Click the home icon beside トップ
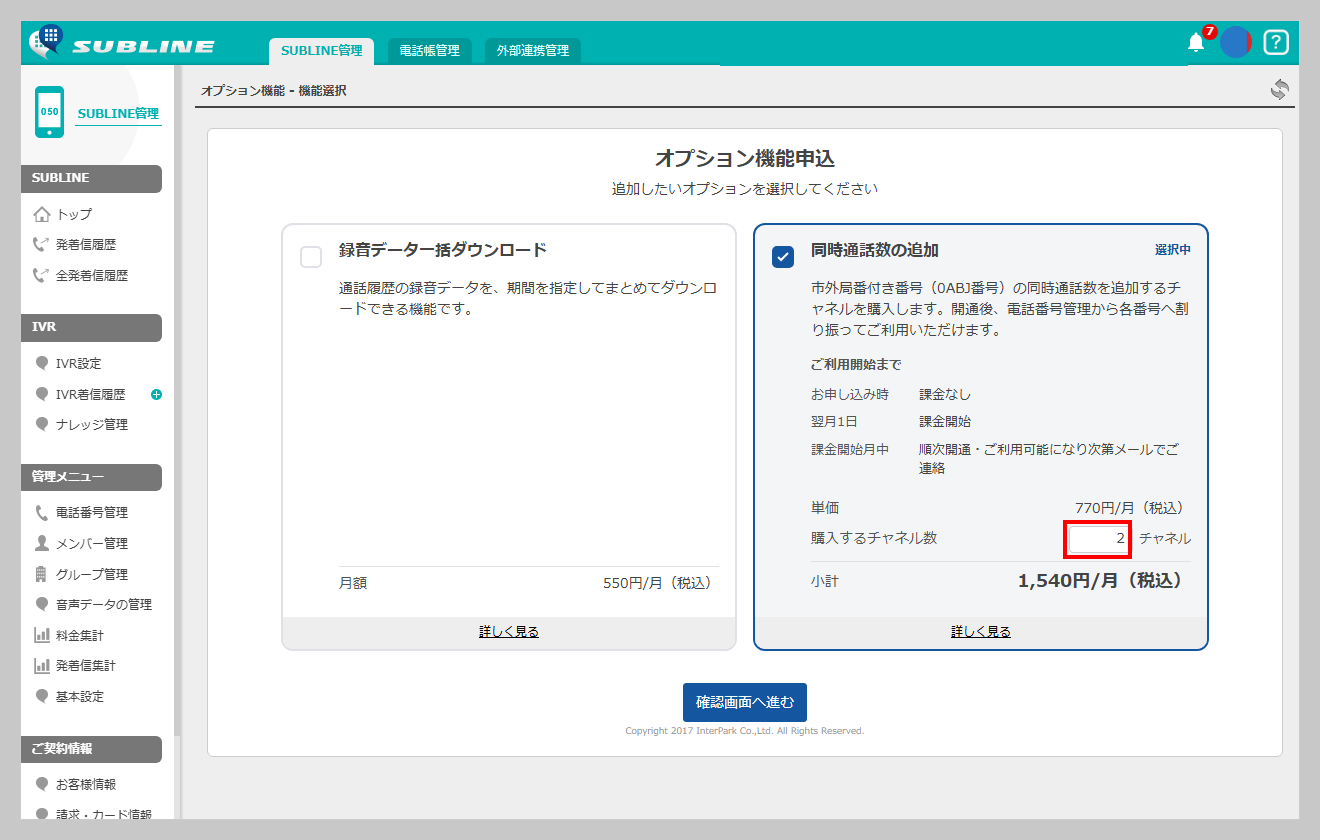1320x840 pixels. pyautogui.click(x=41, y=214)
